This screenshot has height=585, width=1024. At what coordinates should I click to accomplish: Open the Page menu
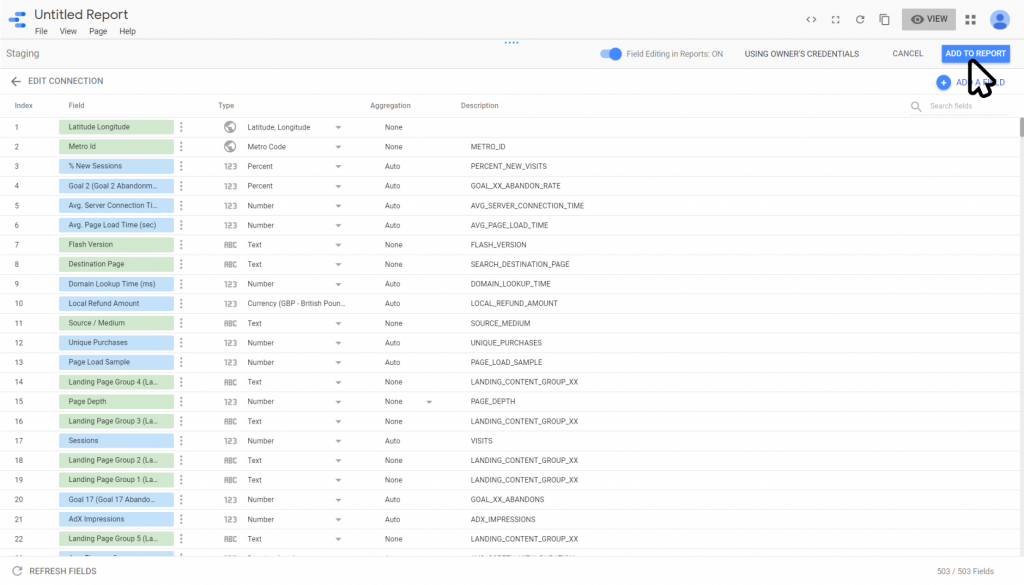click(x=98, y=32)
